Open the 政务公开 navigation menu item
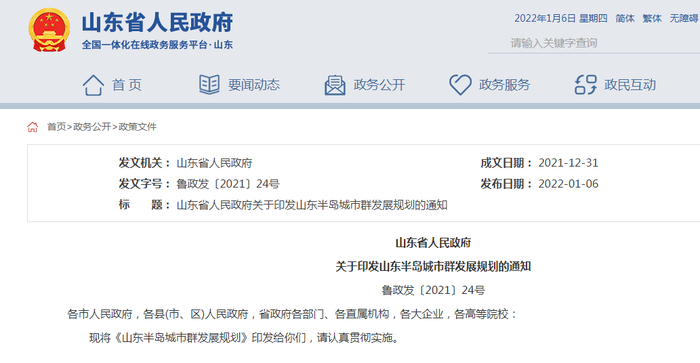Image resolution: width=700 pixels, height=363 pixels. pos(379,85)
